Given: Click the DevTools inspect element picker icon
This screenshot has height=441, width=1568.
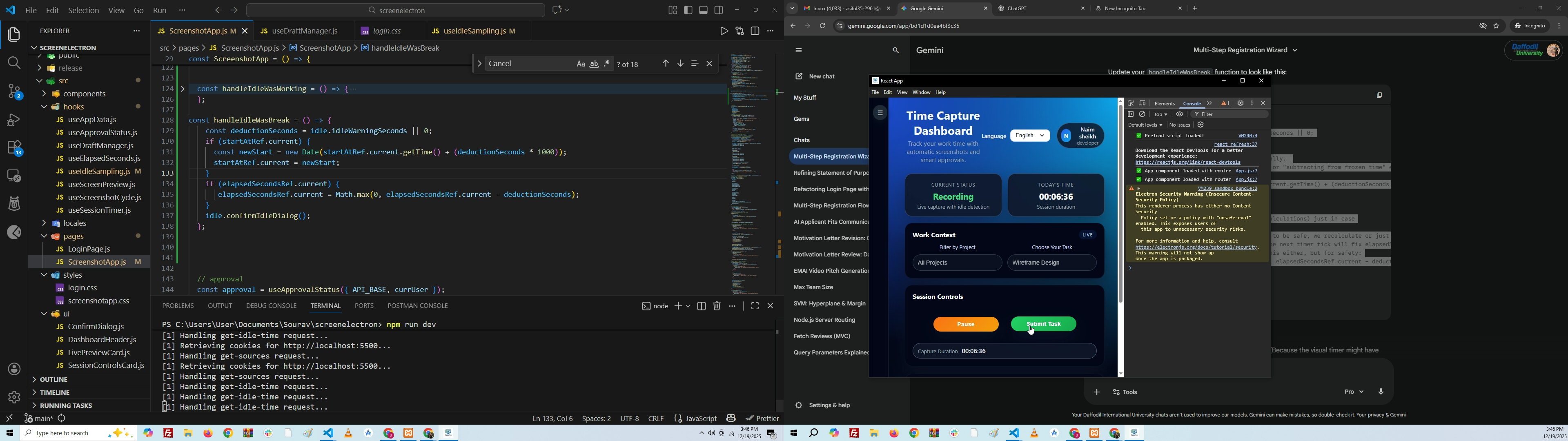Looking at the screenshot, I should (1131, 104).
